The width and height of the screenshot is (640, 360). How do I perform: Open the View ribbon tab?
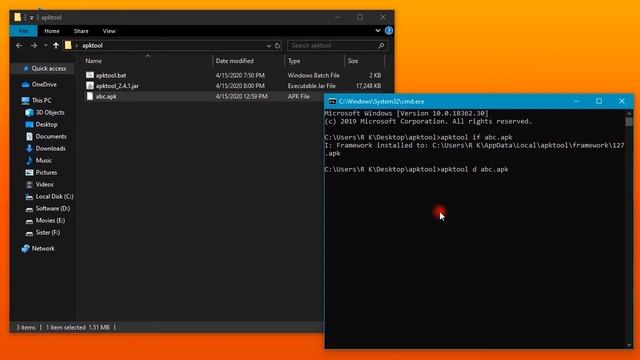tap(109, 31)
